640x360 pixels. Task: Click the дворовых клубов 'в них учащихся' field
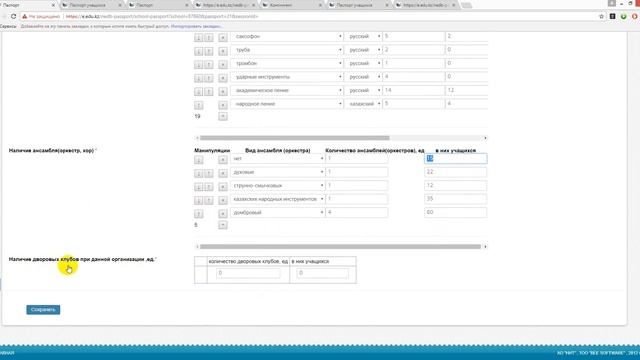coord(322,273)
